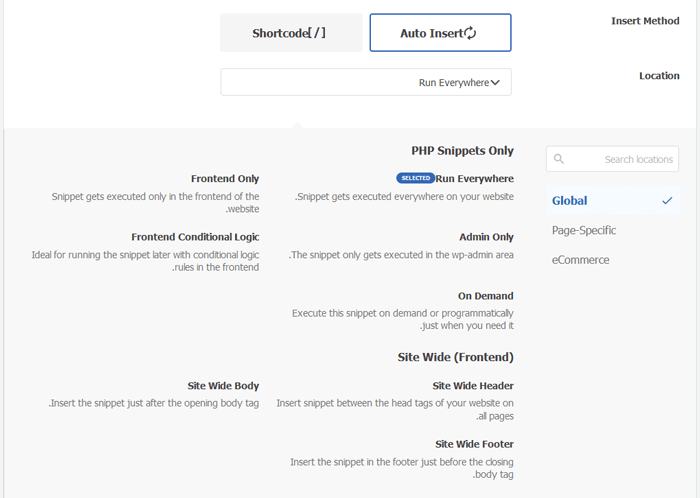Choose the Shortcode insert method
The width and height of the screenshot is (700, 498).
[x=291, y=33]
